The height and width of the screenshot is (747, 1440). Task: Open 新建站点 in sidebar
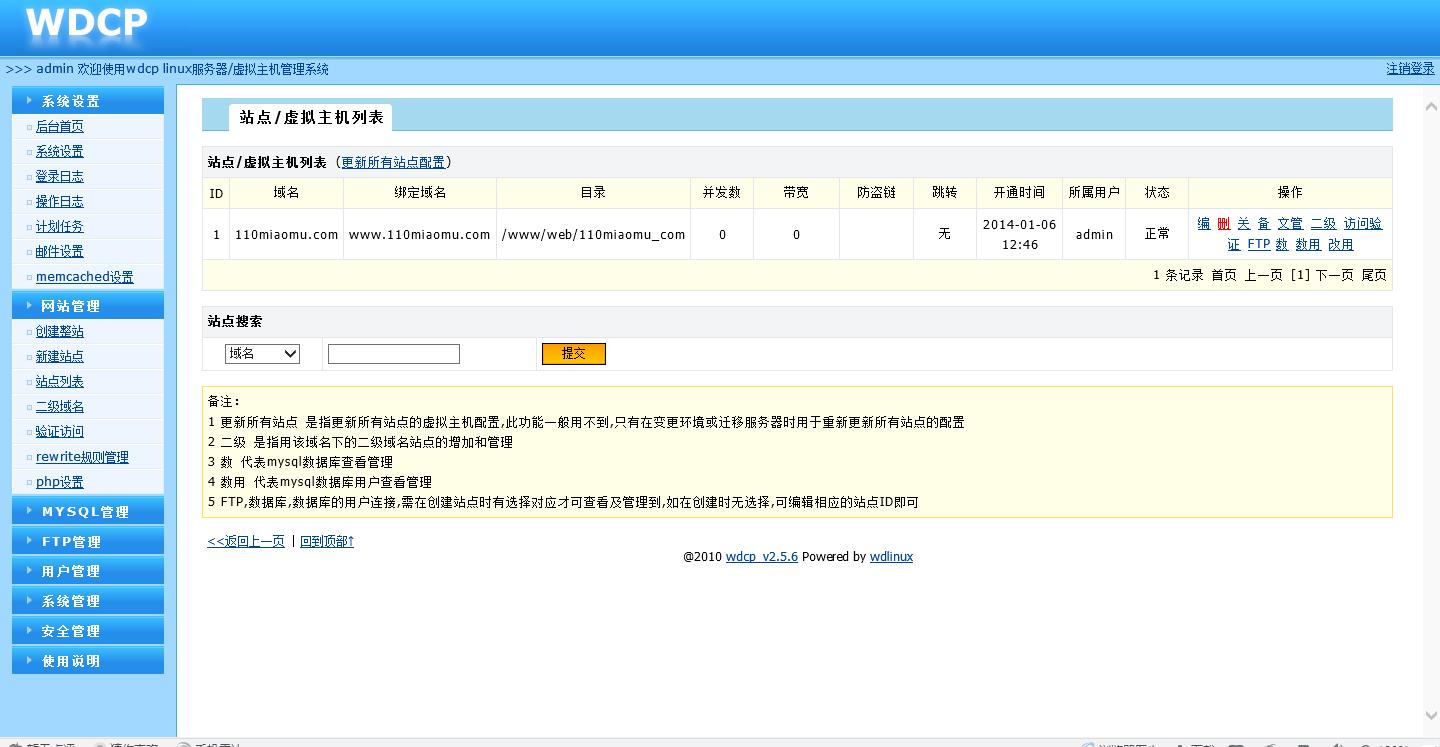[x=60, y=356]
